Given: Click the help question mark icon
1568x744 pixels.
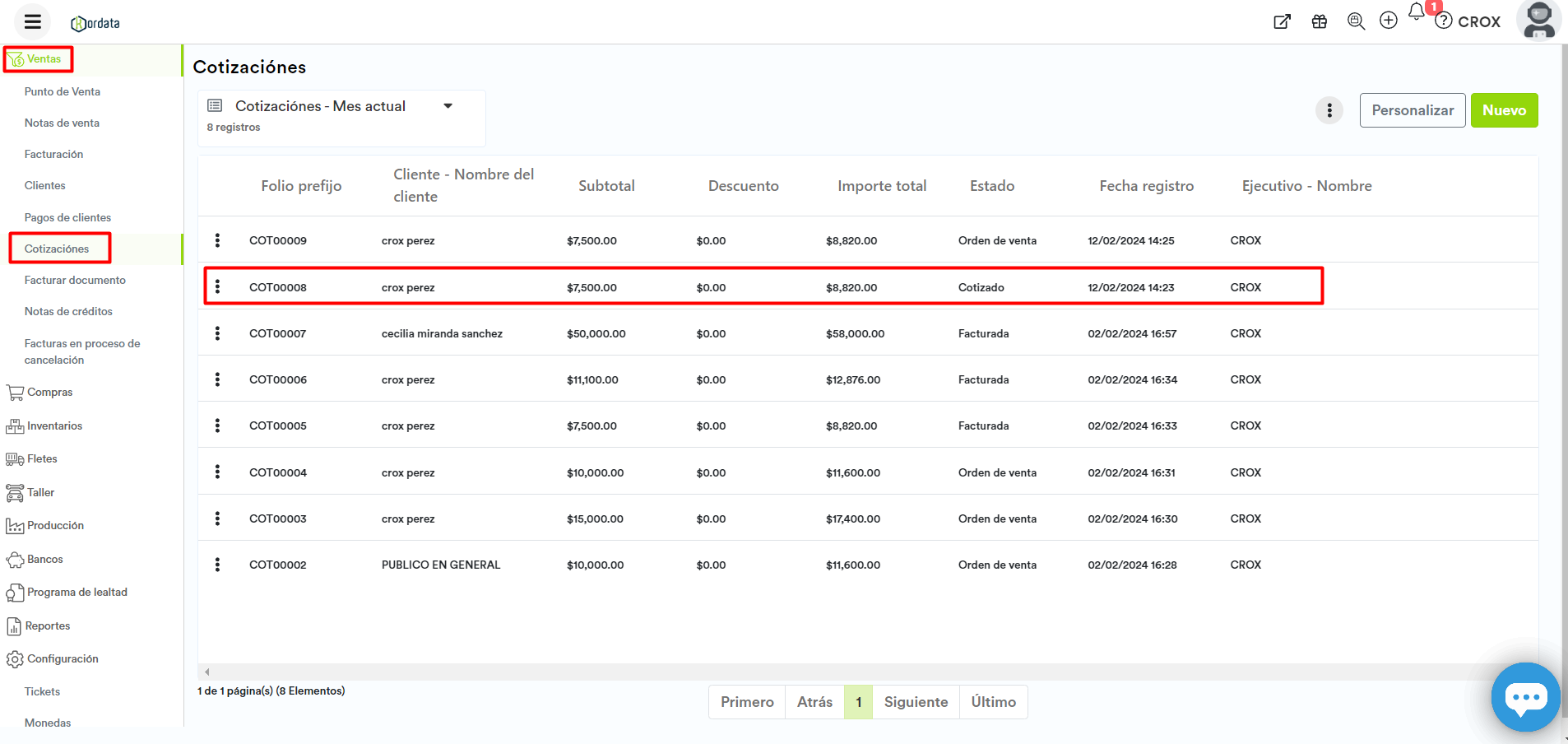Looking at the screenshot, I should [1444, 21].
